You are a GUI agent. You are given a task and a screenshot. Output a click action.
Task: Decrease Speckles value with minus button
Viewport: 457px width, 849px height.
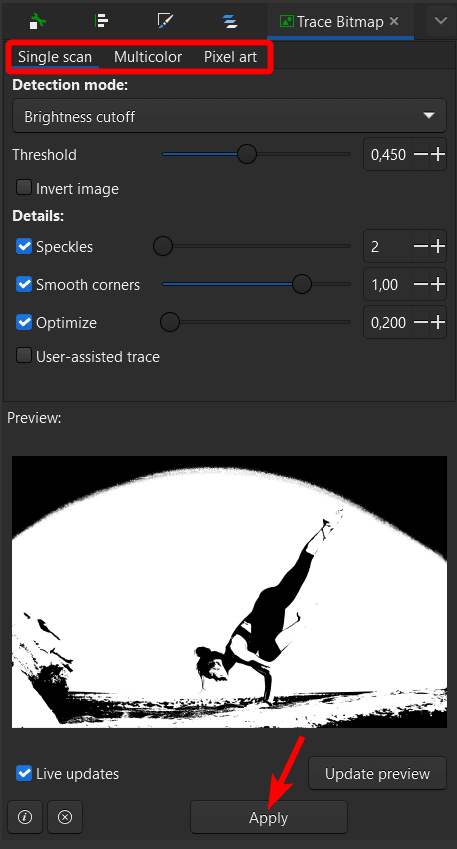tap(421, 246)
